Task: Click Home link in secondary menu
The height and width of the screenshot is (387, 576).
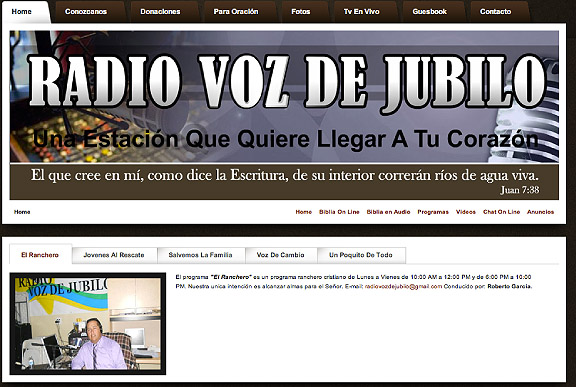Action: [303, 212]
